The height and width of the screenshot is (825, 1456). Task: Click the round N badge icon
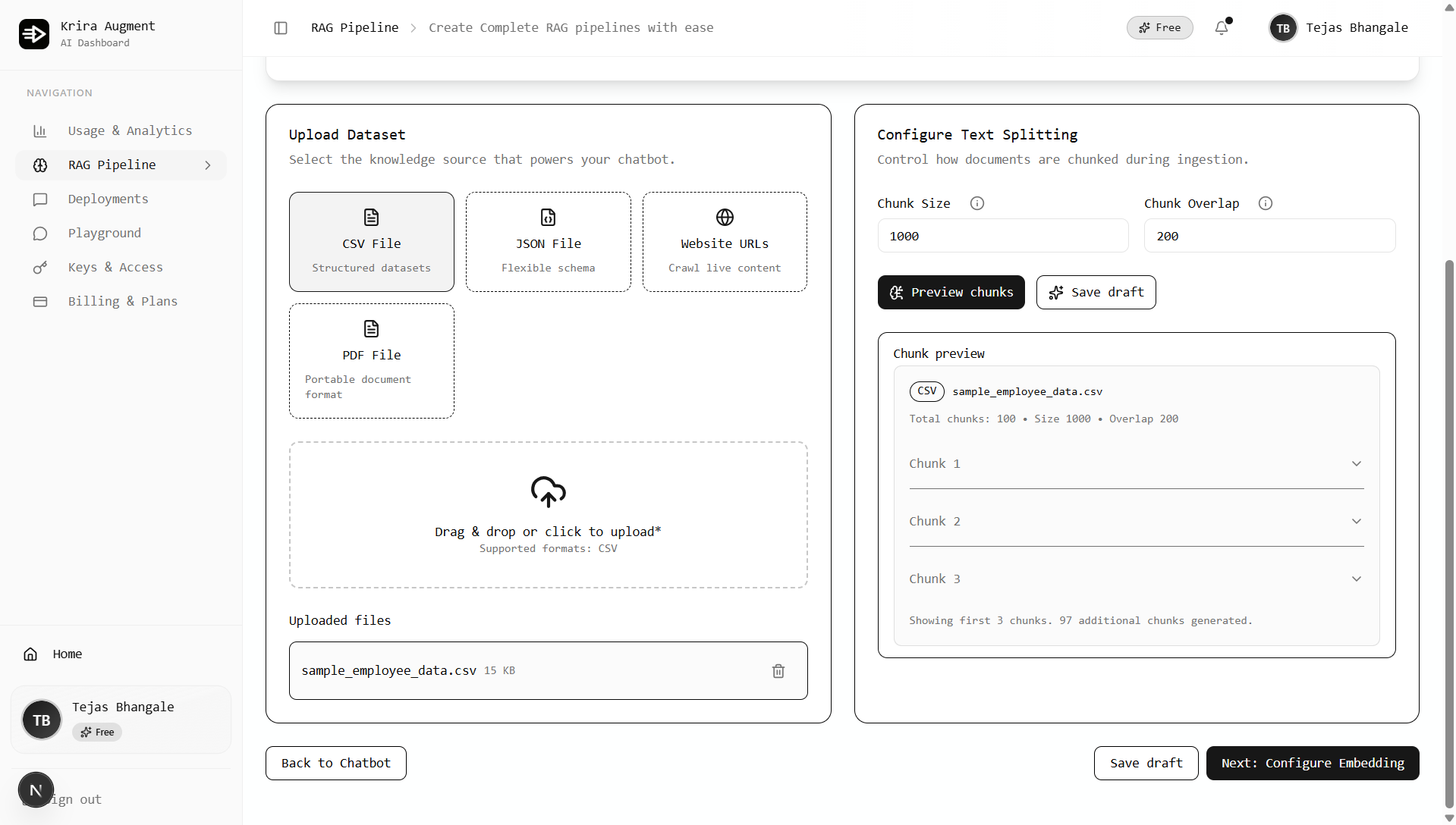click(36, 790)
